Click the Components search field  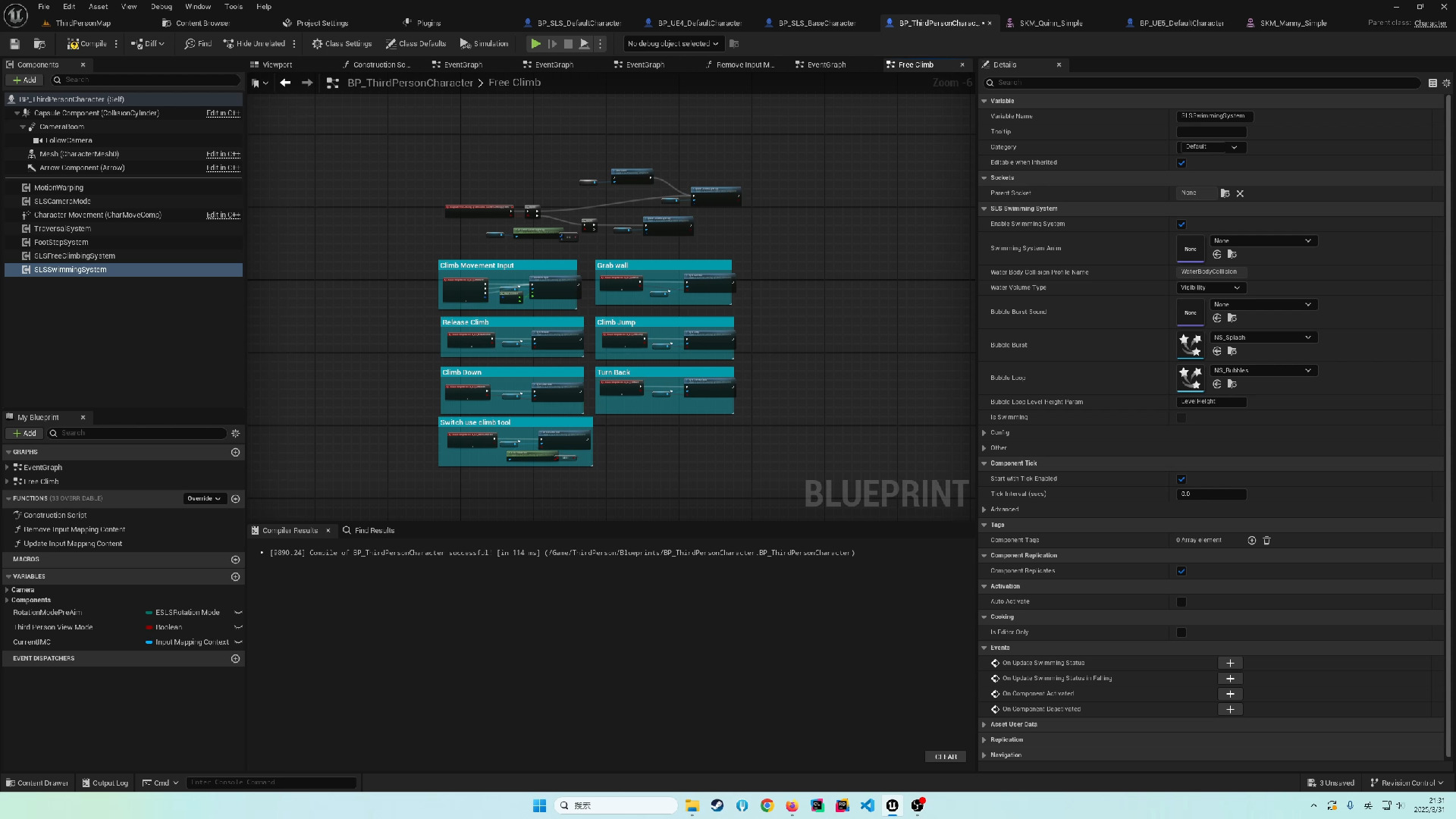(146, 80)
